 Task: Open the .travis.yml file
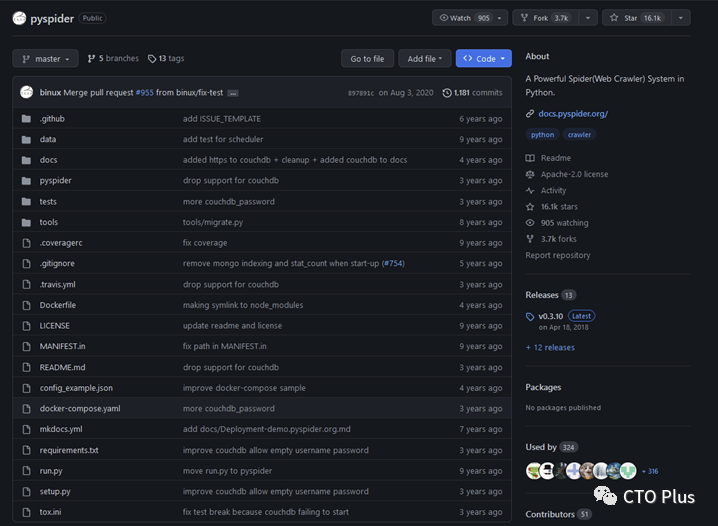(58, 285)
